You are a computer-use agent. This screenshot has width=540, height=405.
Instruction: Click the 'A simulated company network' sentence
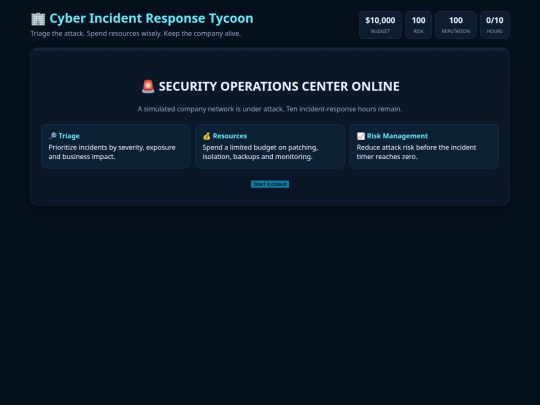coord(270,109)
